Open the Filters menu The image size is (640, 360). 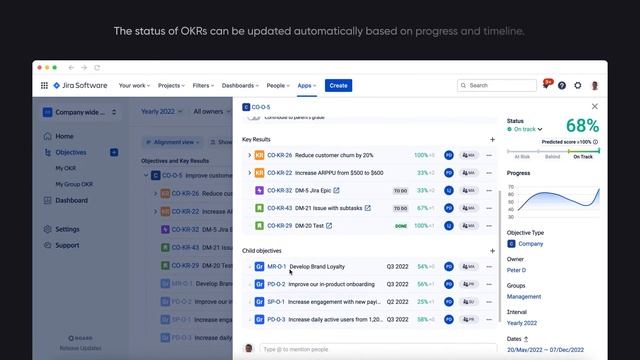[203, 85]
